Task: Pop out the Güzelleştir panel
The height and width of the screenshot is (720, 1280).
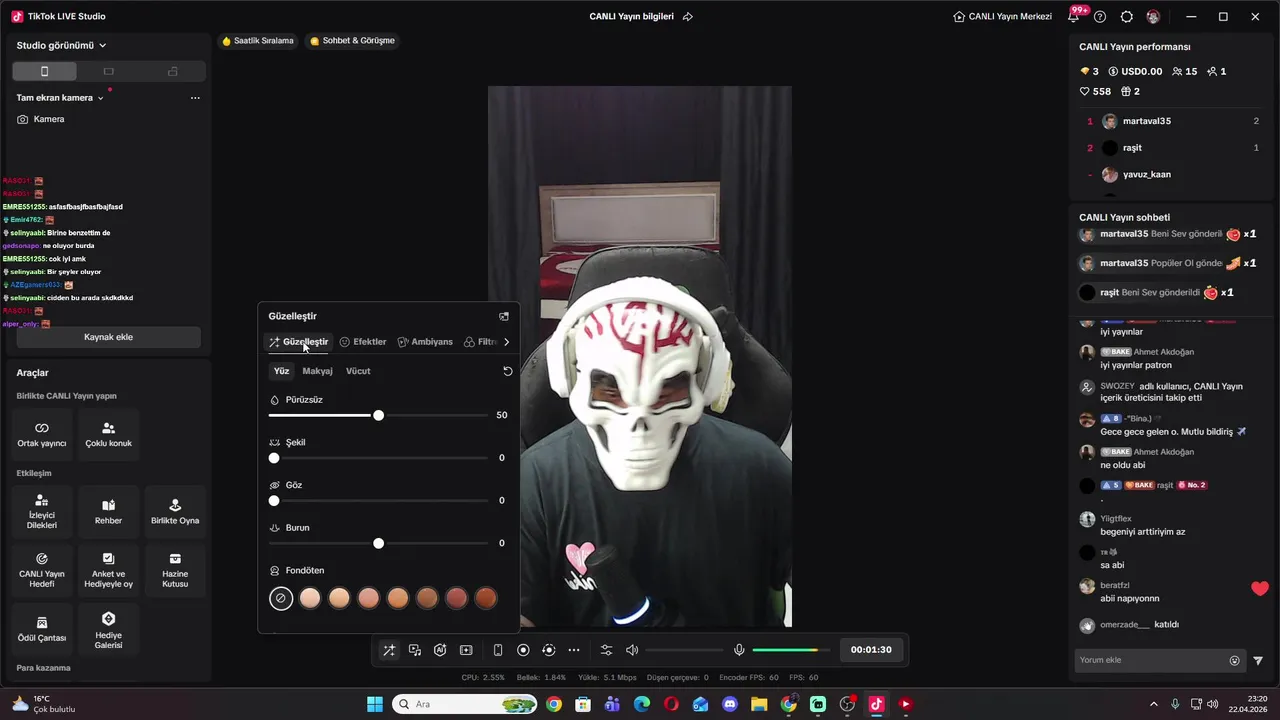Action: [504, 316]
